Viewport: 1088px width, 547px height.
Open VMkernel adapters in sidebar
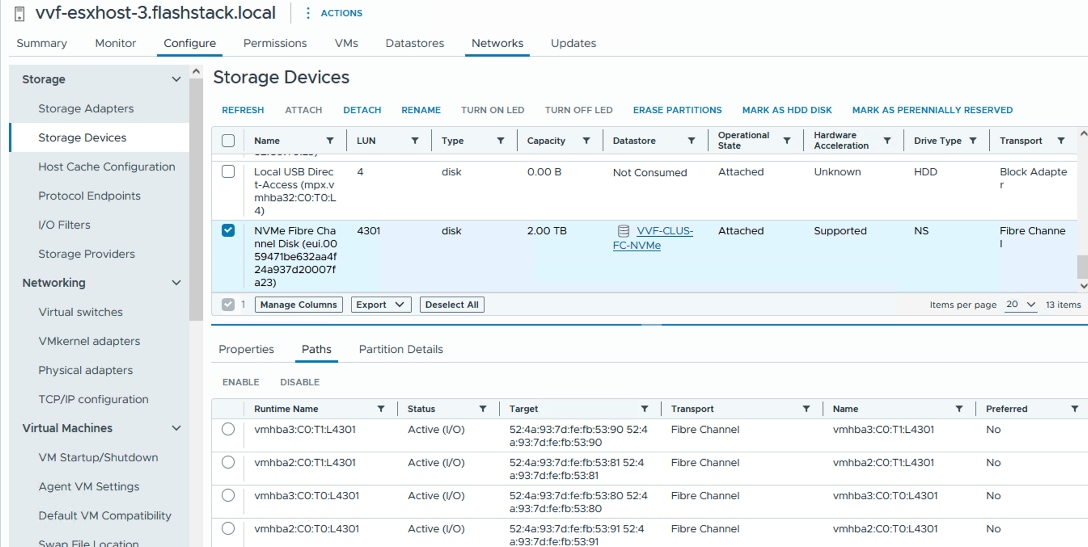coord(89,341)
